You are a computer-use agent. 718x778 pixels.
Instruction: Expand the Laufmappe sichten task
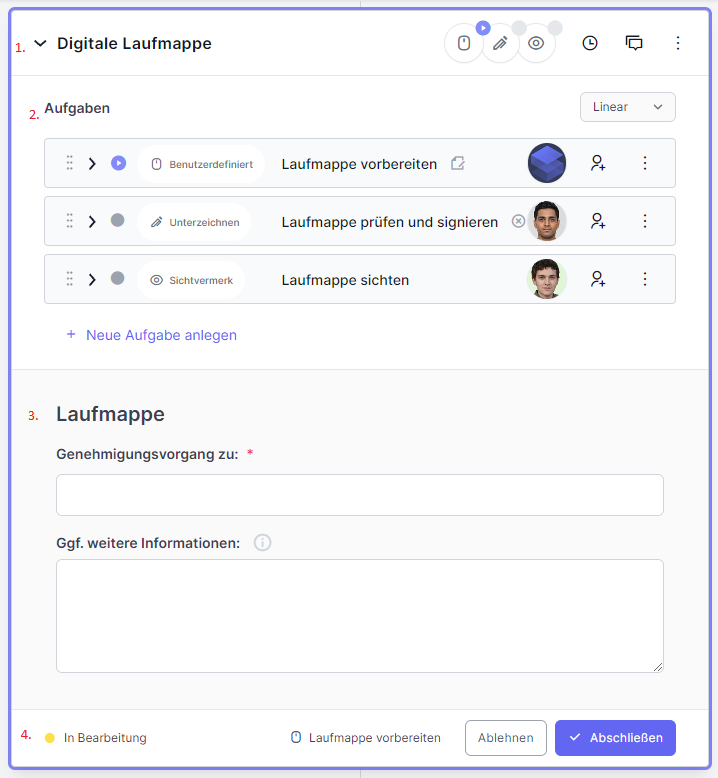coord(92,279)
